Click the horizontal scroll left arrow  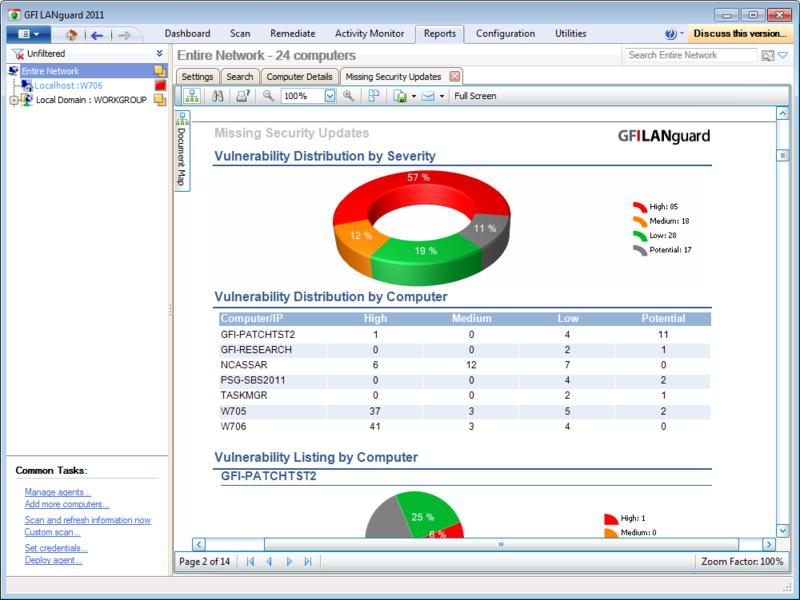[199, 544]
